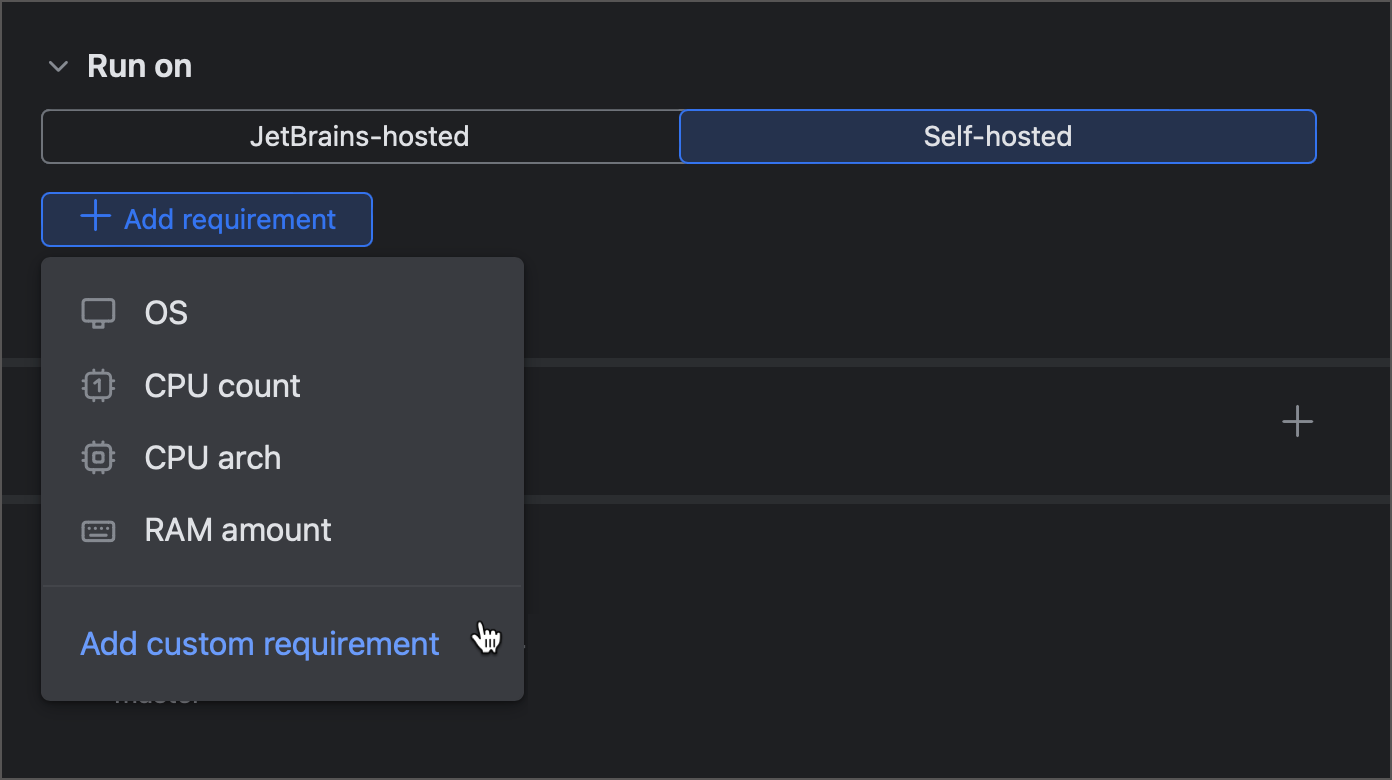Image resolution: width=1392 pixels, height=780 pixels.
Task: Select the CPU arch menu entry
Action: [212, 457]
